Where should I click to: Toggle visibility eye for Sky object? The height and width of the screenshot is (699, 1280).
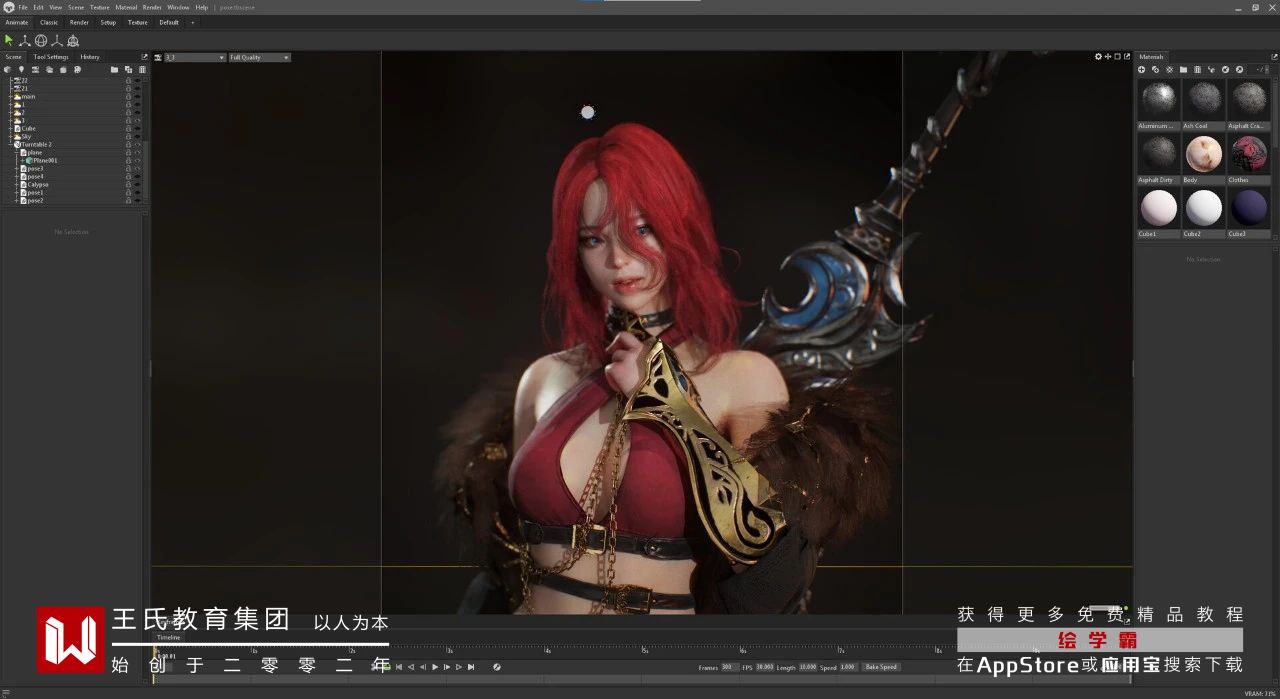(137, 137)
